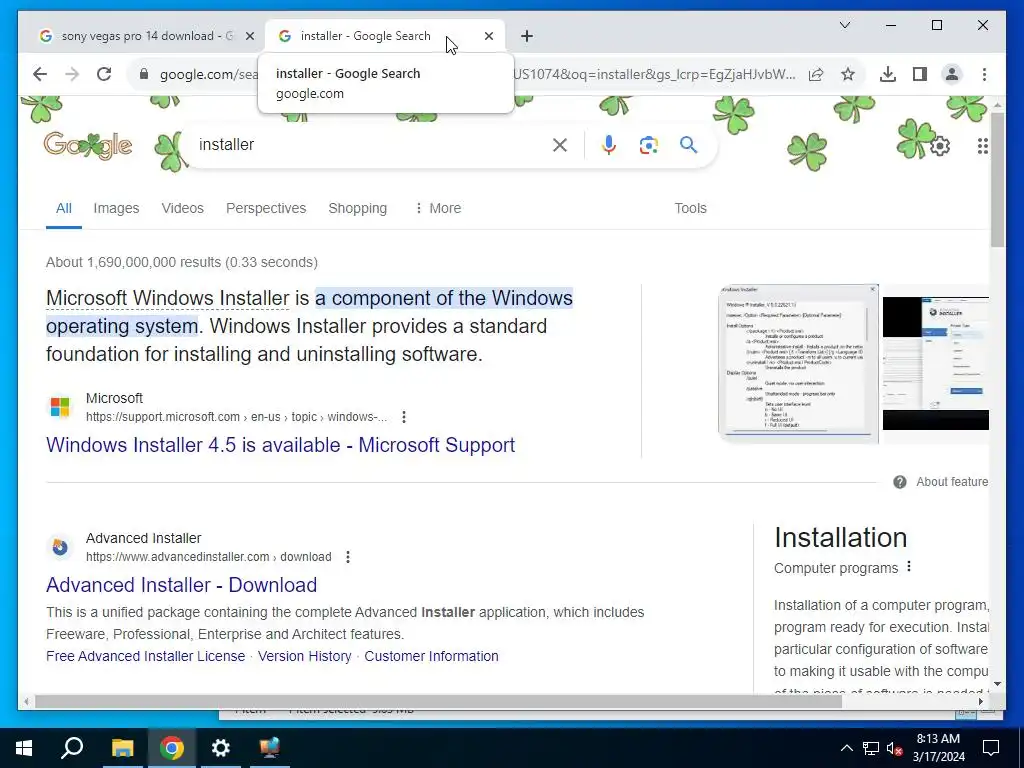This screenshot has height=768, width=1024.
Task: Open Chrome downloads icon
Action: click(888, 74)
